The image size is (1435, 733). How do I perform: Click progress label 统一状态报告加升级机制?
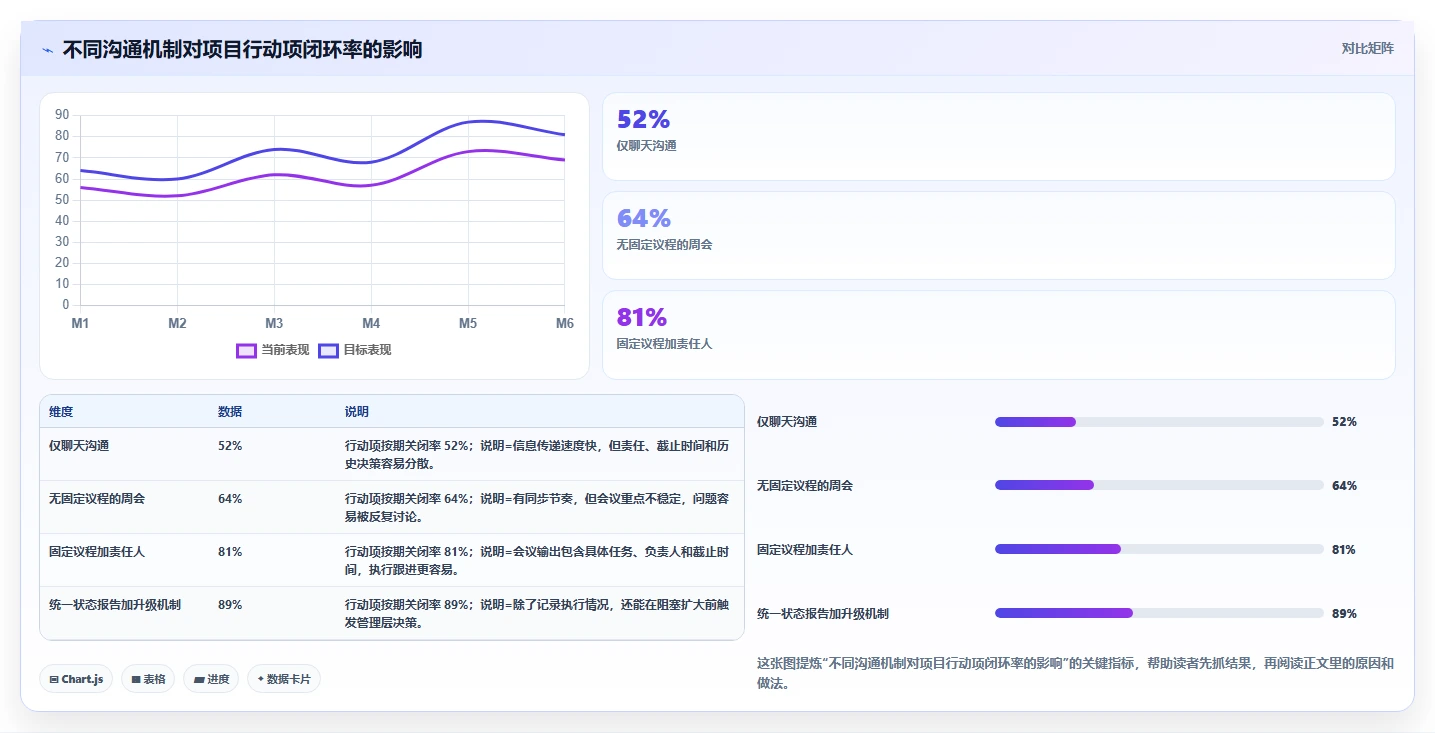tap(823, 613)
